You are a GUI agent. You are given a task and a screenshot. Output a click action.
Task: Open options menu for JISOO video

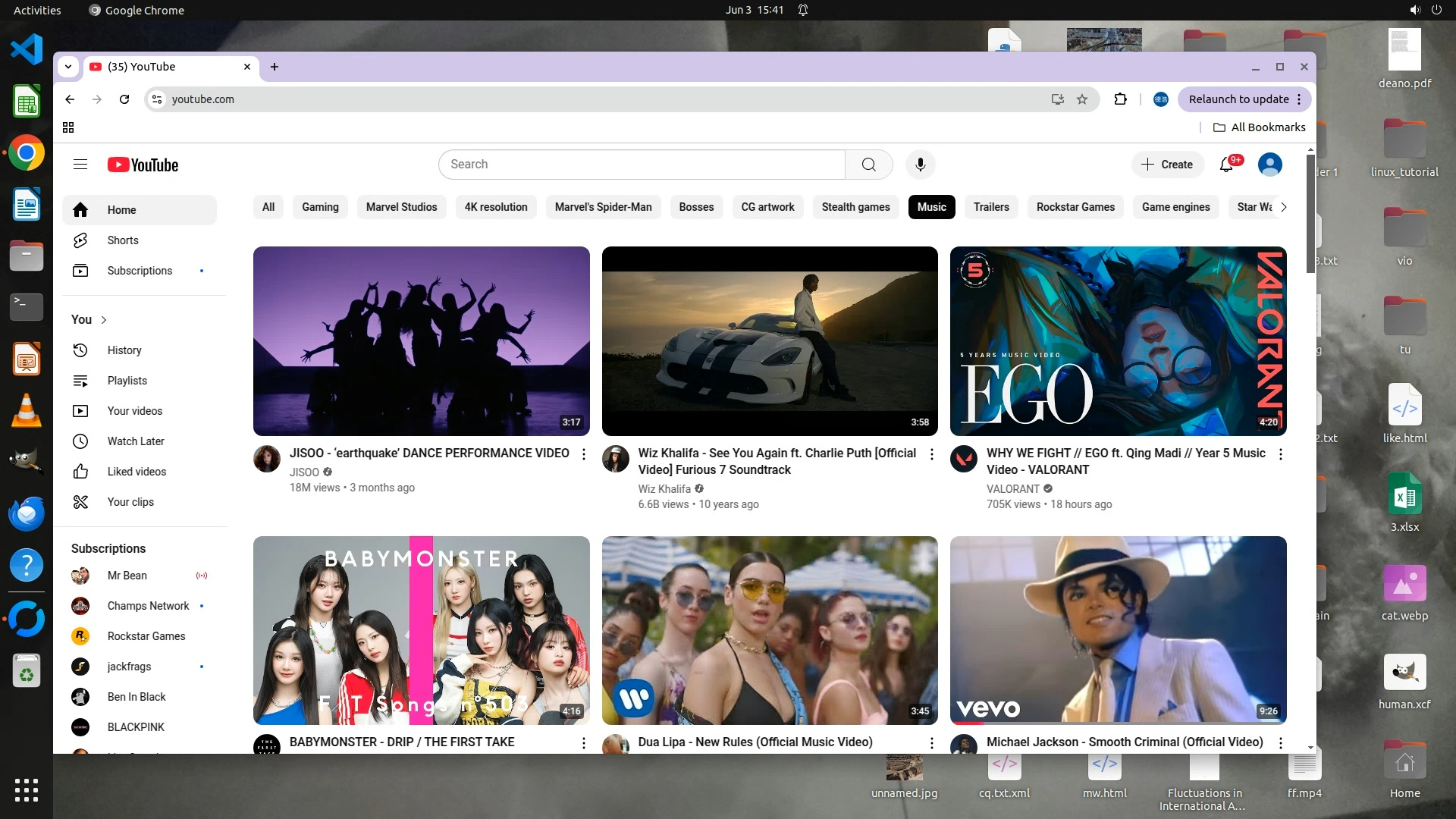pyautogui.click(x=583, y=454)
